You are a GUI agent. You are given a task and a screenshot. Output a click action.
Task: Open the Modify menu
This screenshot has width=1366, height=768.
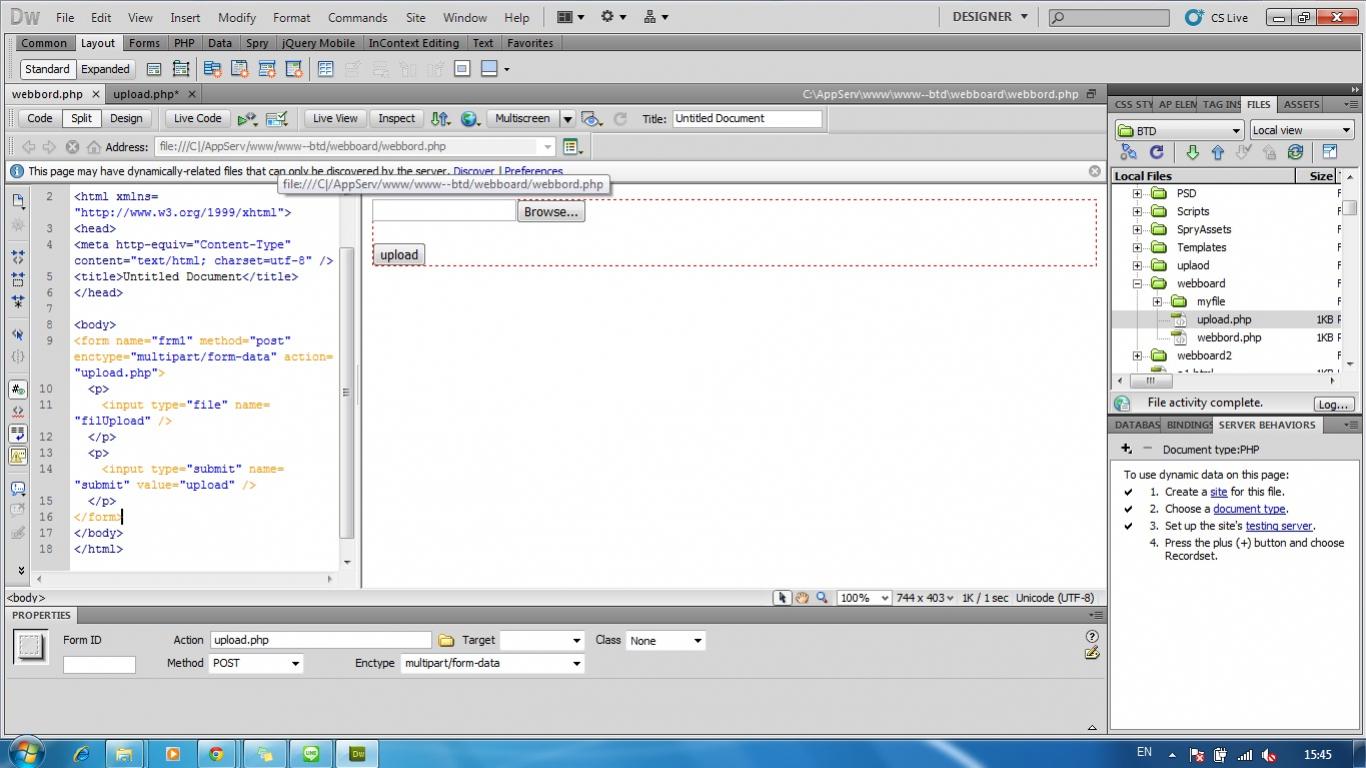[x=237, y=17]
